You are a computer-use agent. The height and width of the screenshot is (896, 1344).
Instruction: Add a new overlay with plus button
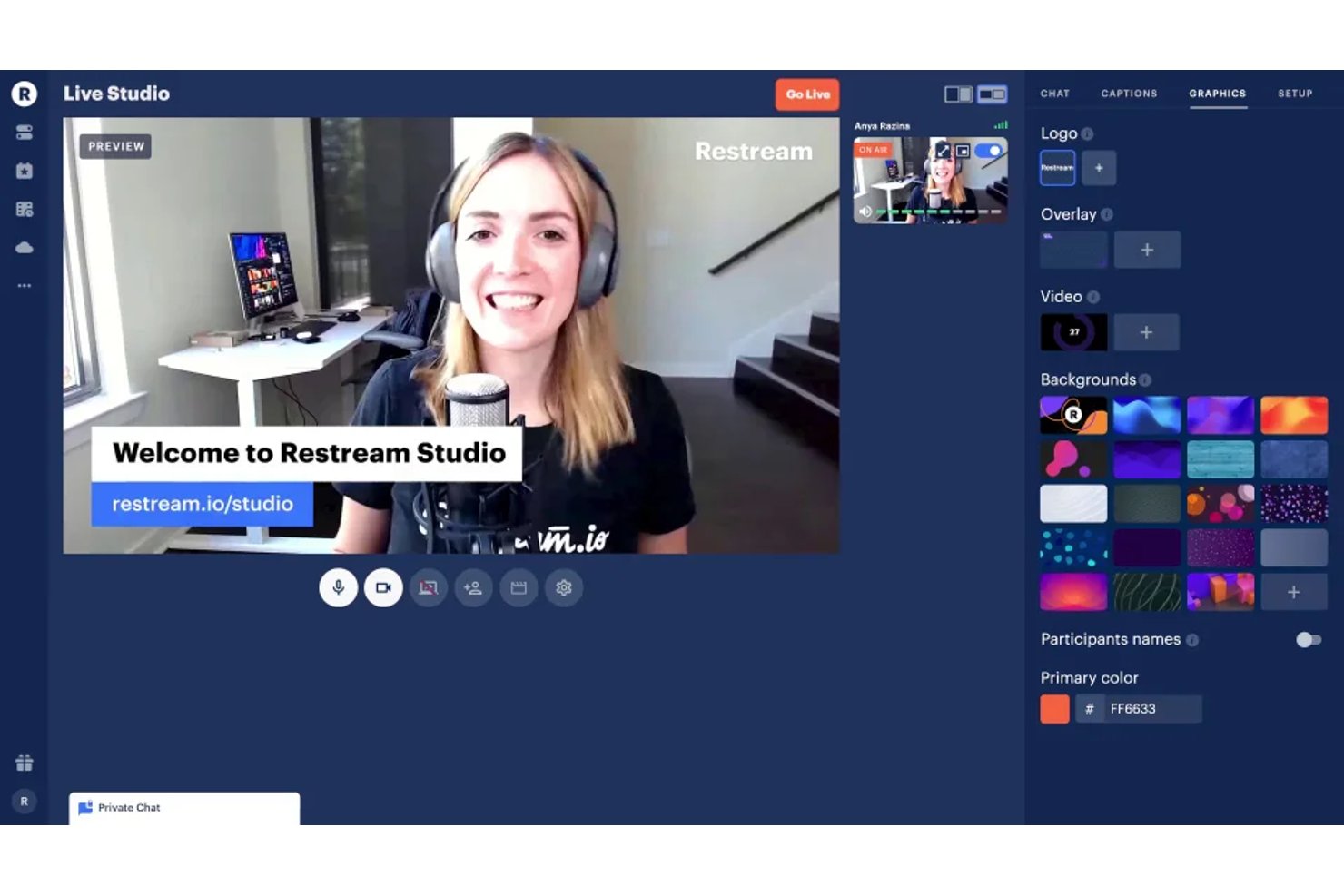[1147, 250]
